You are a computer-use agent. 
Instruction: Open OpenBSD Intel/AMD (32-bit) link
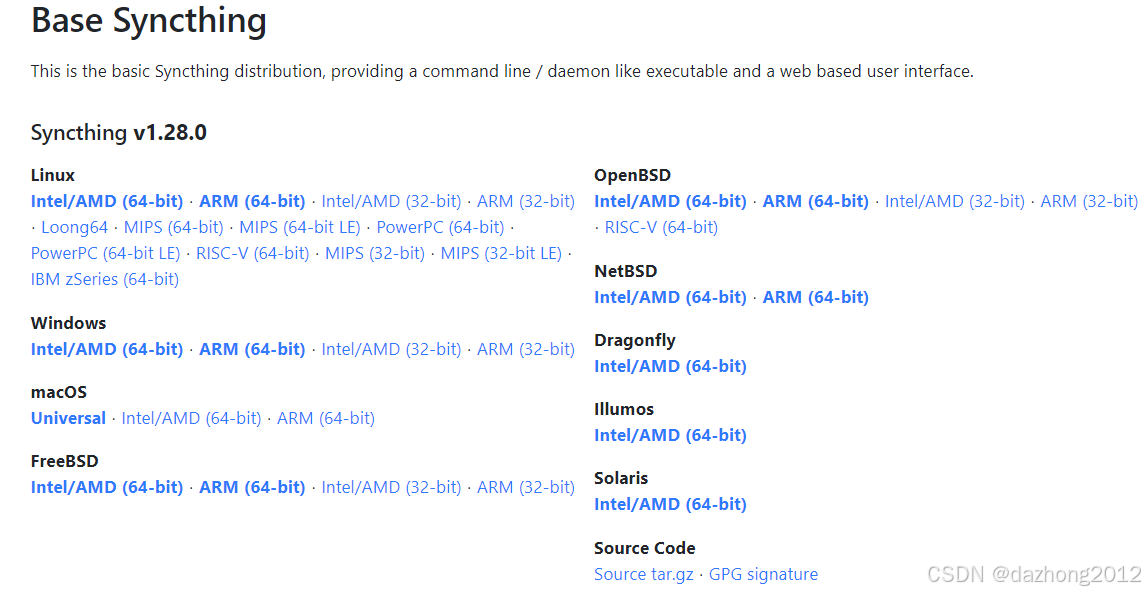tap(955, 201)
